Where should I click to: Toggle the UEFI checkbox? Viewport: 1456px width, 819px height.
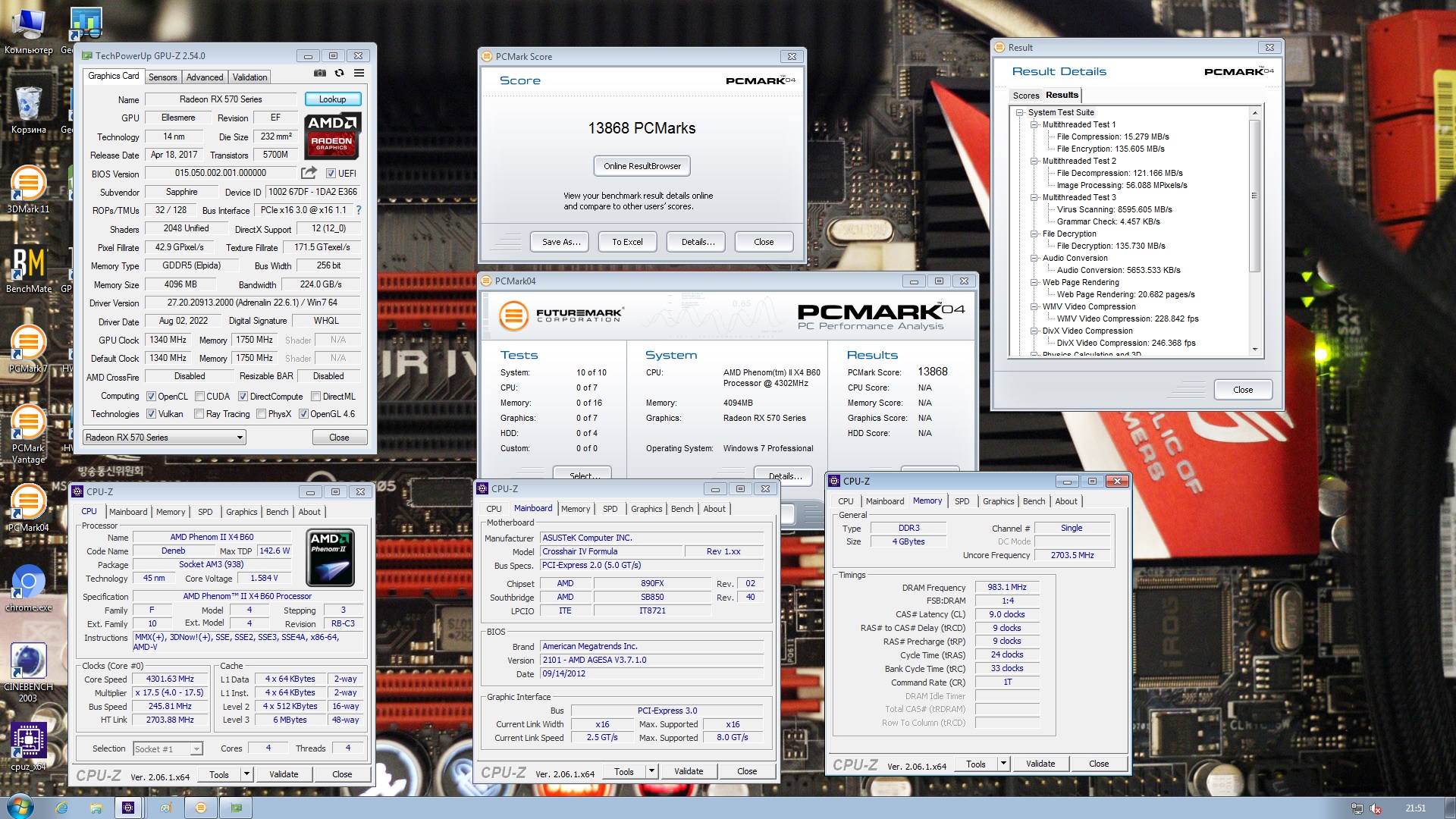[331, 174]
